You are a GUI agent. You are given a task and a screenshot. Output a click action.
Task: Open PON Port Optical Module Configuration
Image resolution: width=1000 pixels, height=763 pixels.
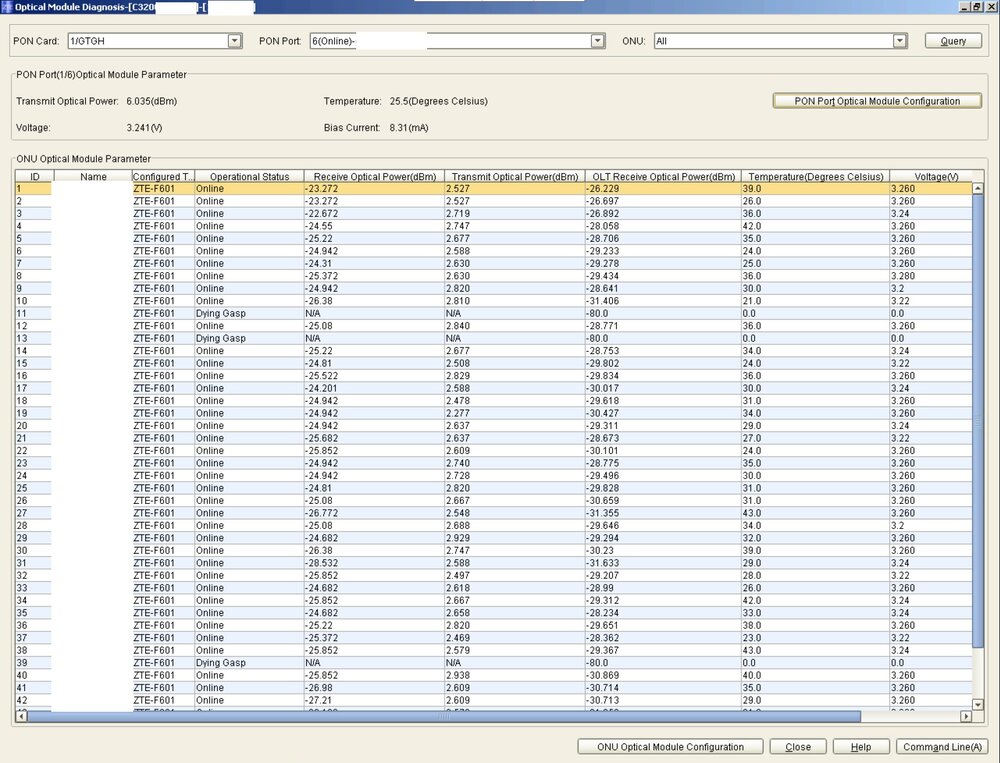coord(877,101)
